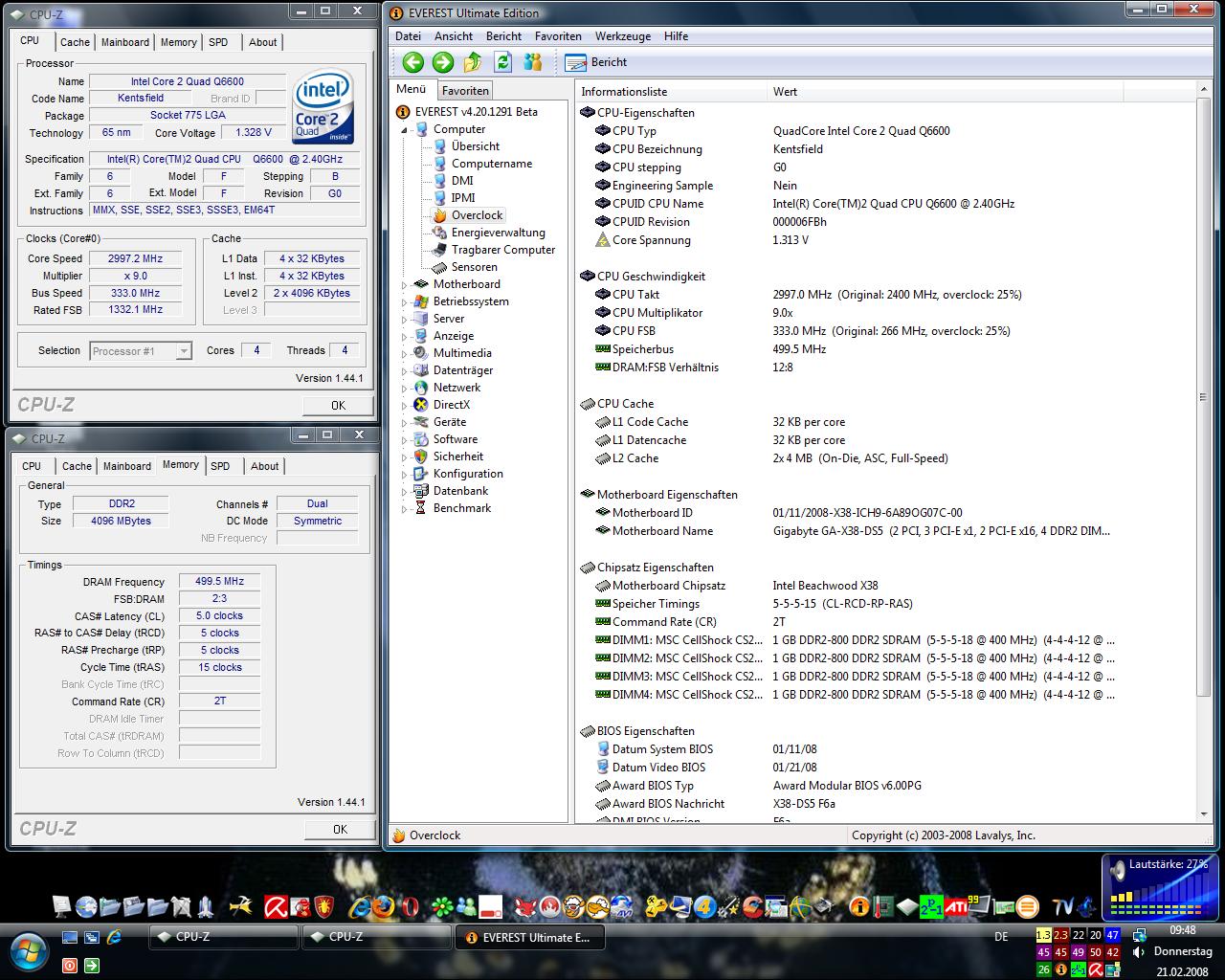Open the red Avira umbrella dock icon

[278, 905]
